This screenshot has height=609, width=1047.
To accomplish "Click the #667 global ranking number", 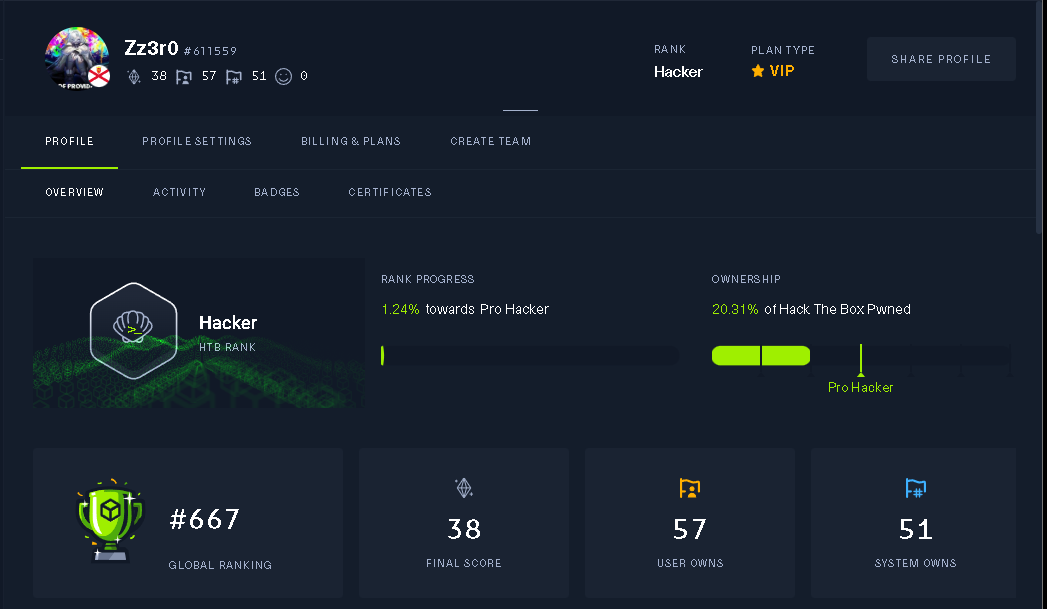I will [204, 520].
